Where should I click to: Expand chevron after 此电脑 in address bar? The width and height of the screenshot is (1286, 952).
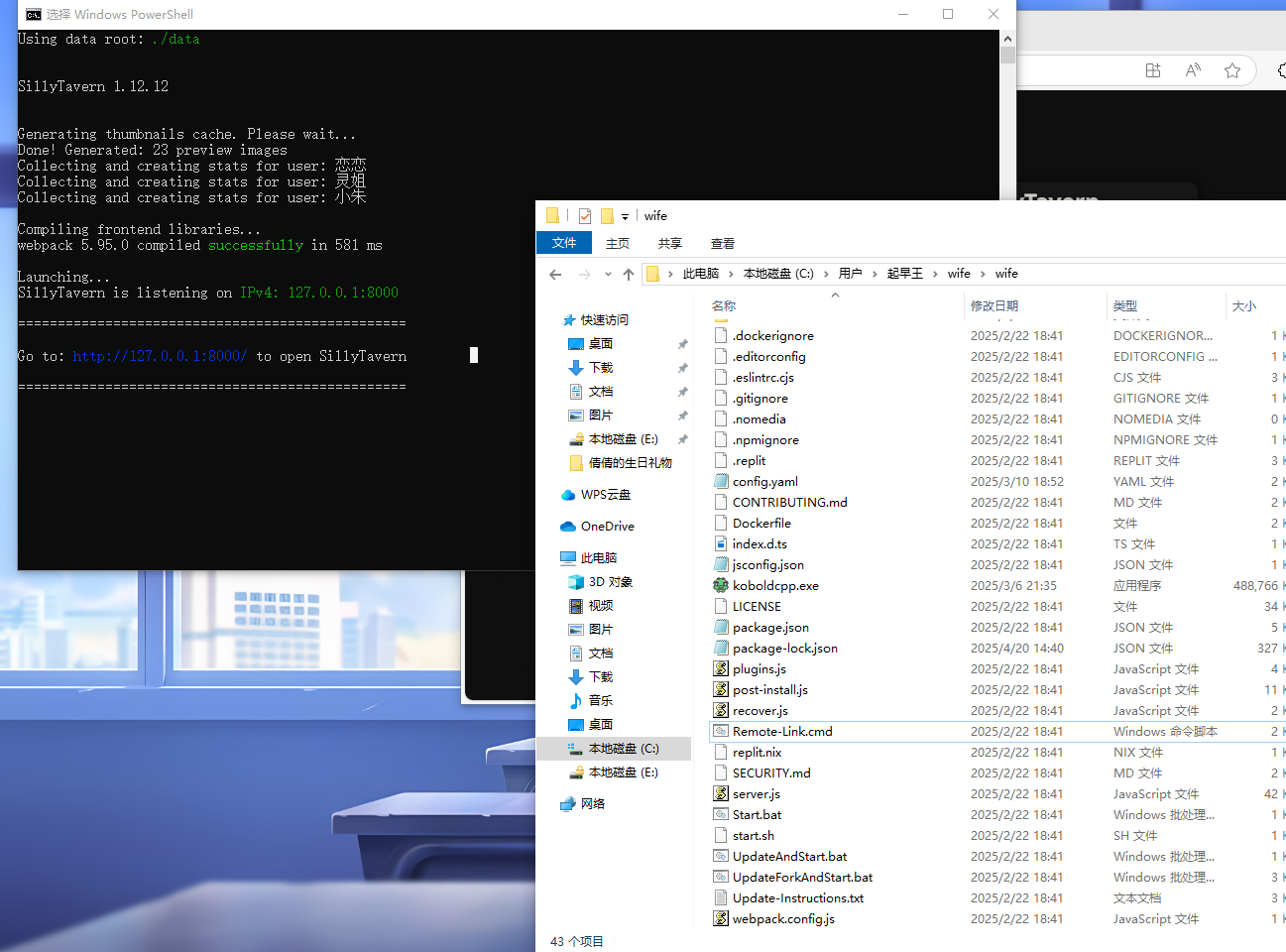click(x=731, y=274)
